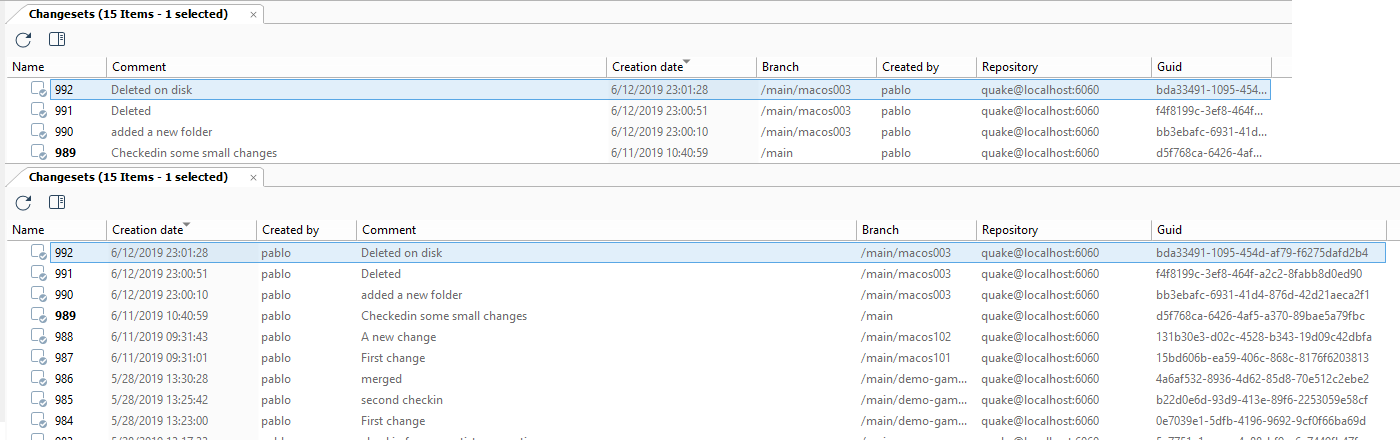Refresh the upper changesets list
1400x440 pixels.
point(24,40)
